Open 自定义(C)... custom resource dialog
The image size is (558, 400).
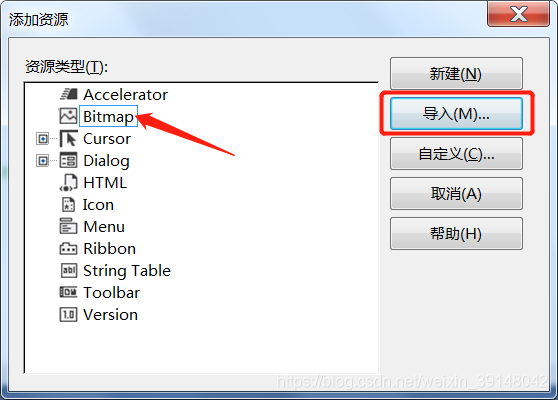click(456, 153)
